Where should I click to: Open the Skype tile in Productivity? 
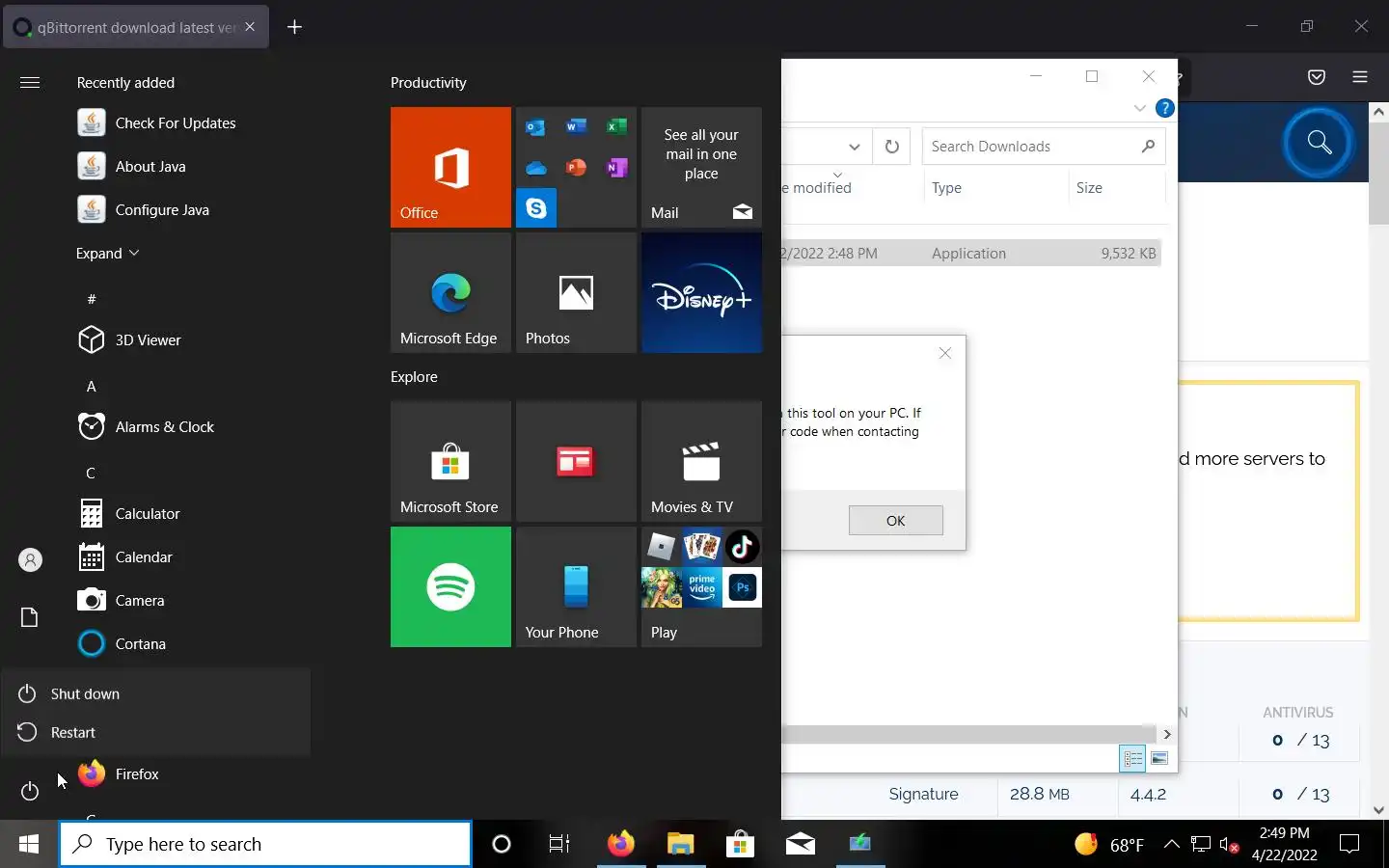(536, 208)
